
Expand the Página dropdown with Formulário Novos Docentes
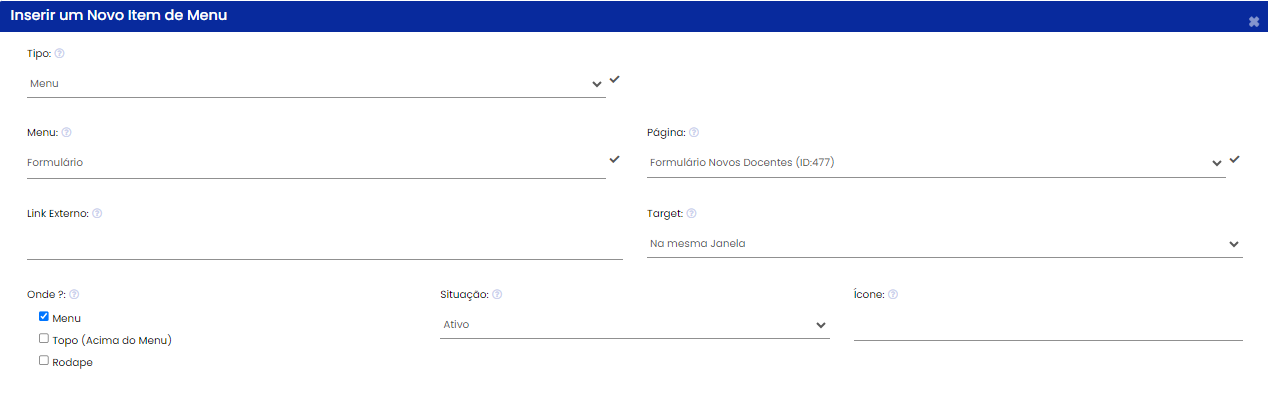coord(936,163)
